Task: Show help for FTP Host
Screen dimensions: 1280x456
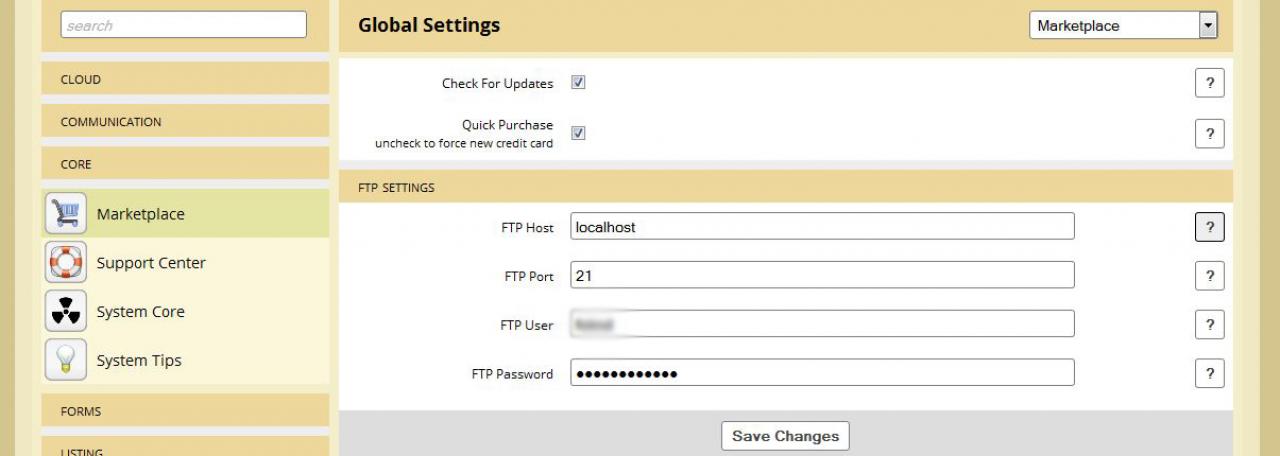Action: click(x=1209, y=227)
